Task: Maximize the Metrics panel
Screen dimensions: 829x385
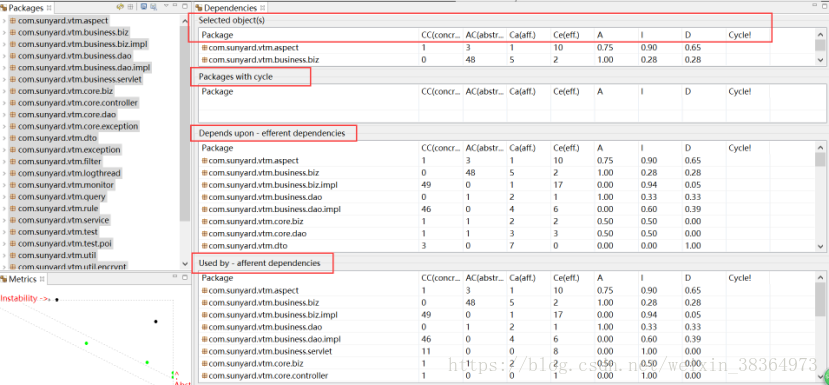Action: pyautogui.click(x=185, y=278)
